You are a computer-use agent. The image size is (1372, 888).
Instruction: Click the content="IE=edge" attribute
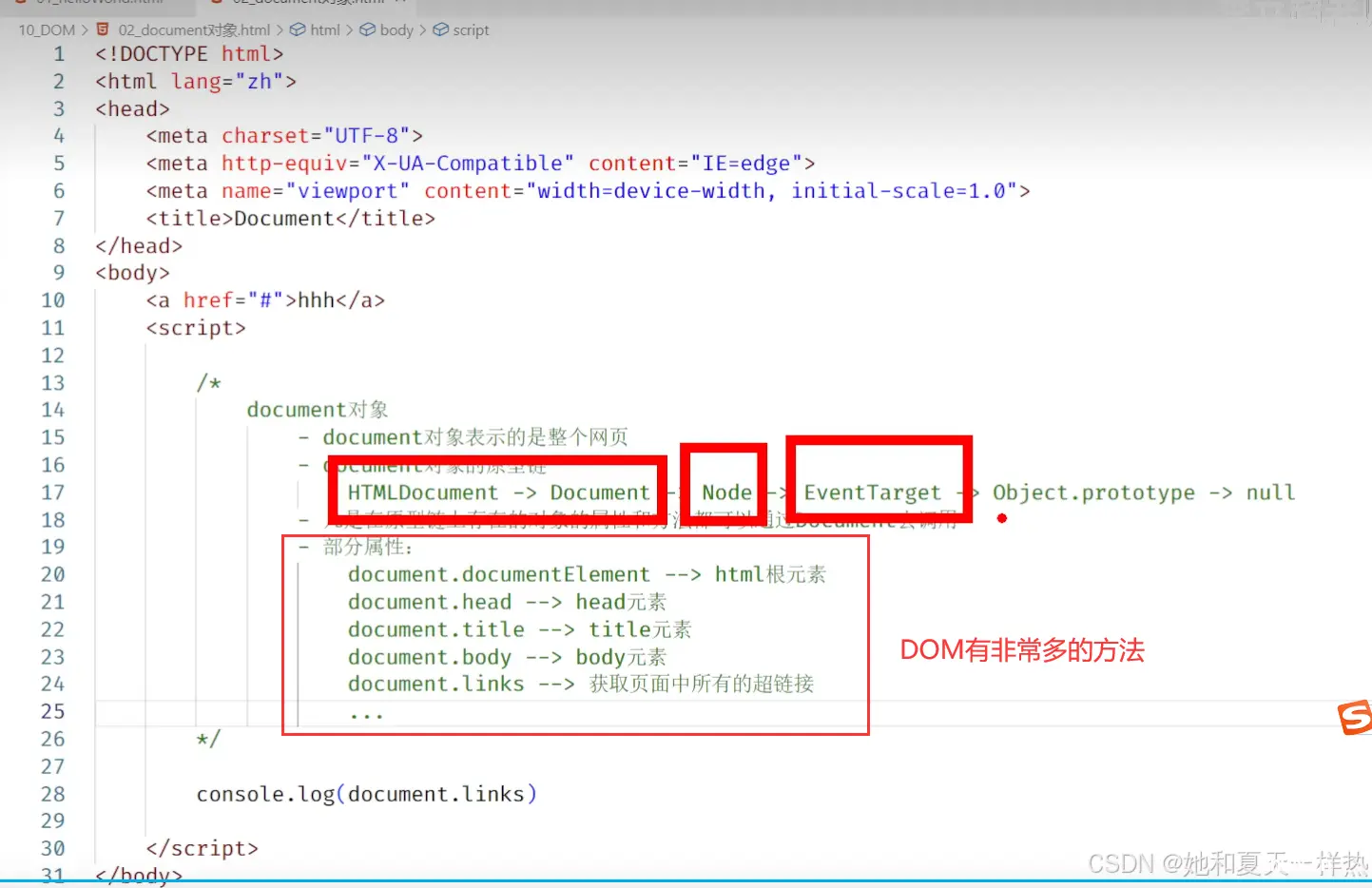tap(695, 164)
